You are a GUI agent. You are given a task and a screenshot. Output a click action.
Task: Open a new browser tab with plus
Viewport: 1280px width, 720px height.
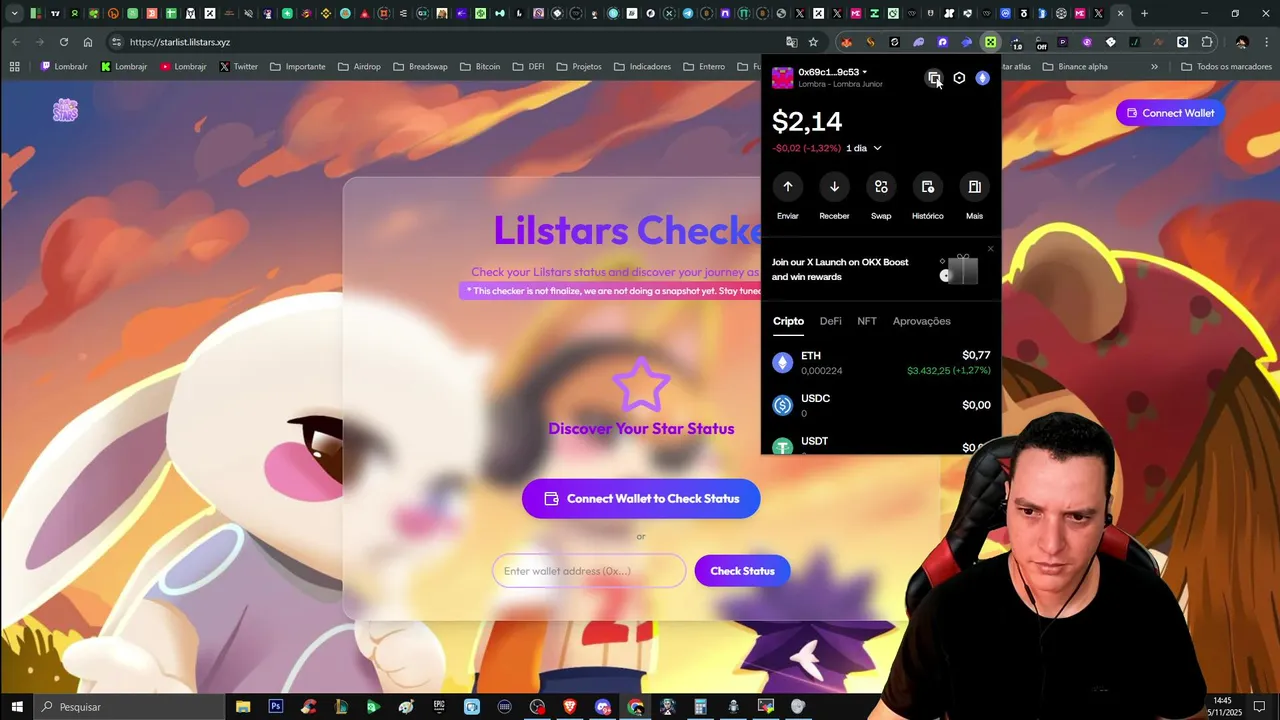tap(1144, 14)
